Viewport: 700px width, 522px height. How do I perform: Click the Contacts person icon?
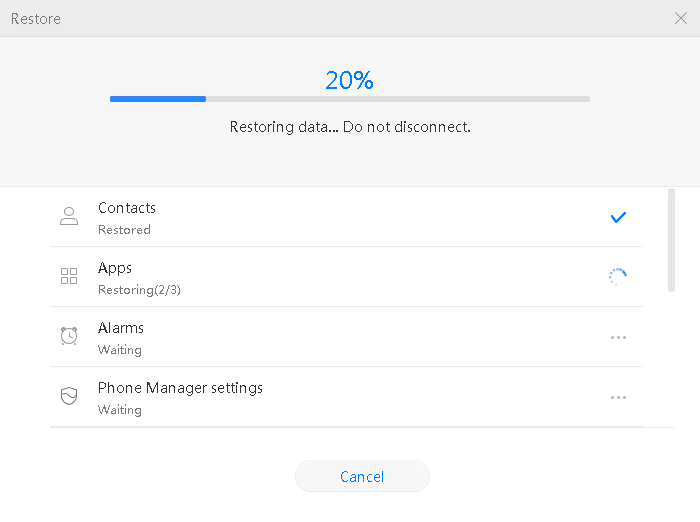click(x=69, y=217)
